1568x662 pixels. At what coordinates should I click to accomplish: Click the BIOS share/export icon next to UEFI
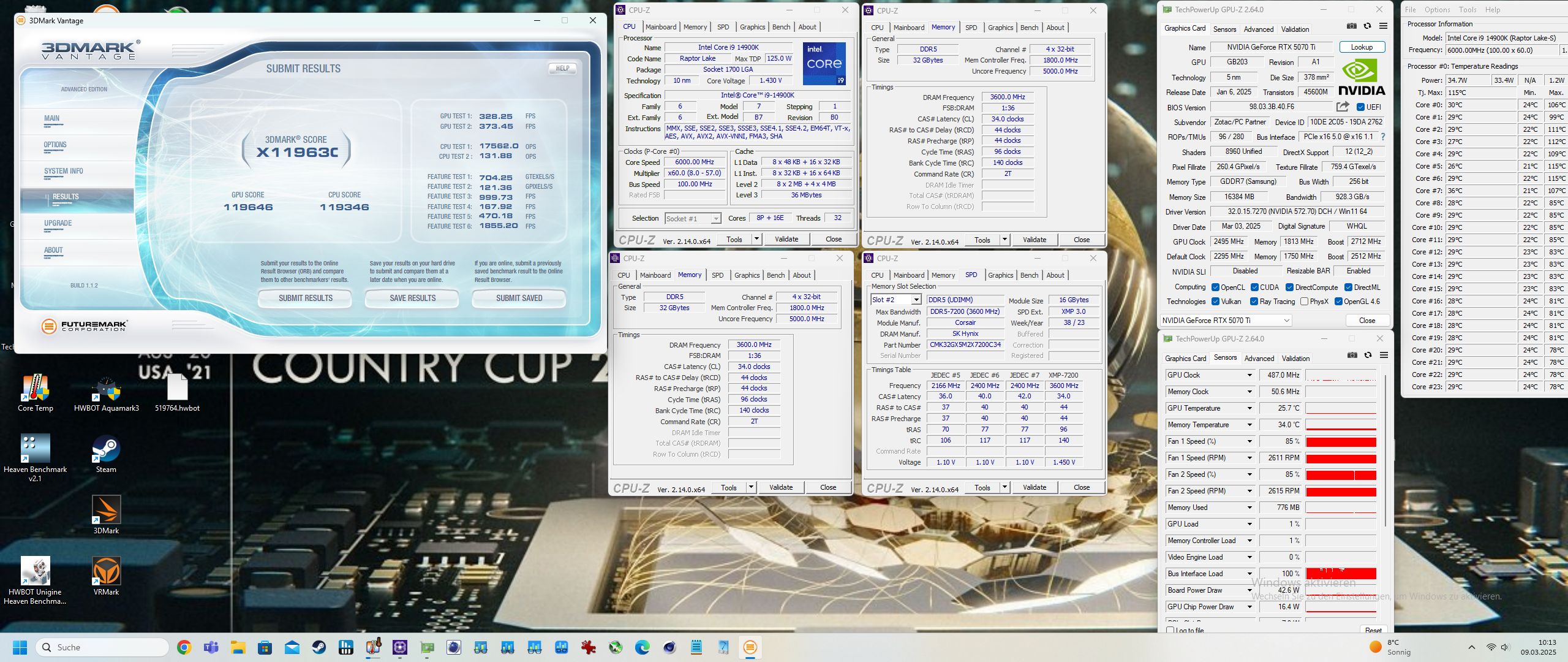point(1343,107)
